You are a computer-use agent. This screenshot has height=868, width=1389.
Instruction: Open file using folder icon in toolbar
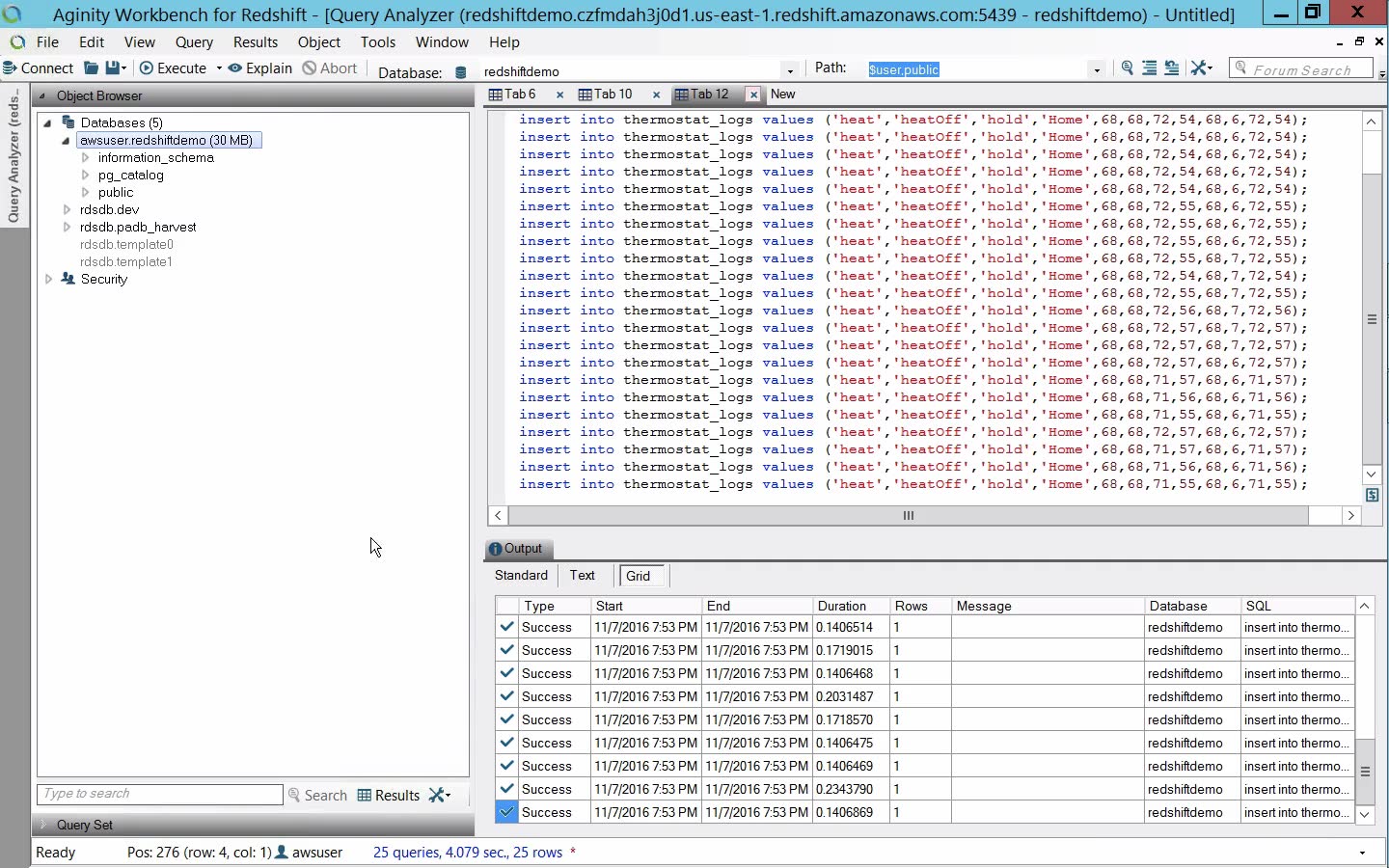[92, 68]
